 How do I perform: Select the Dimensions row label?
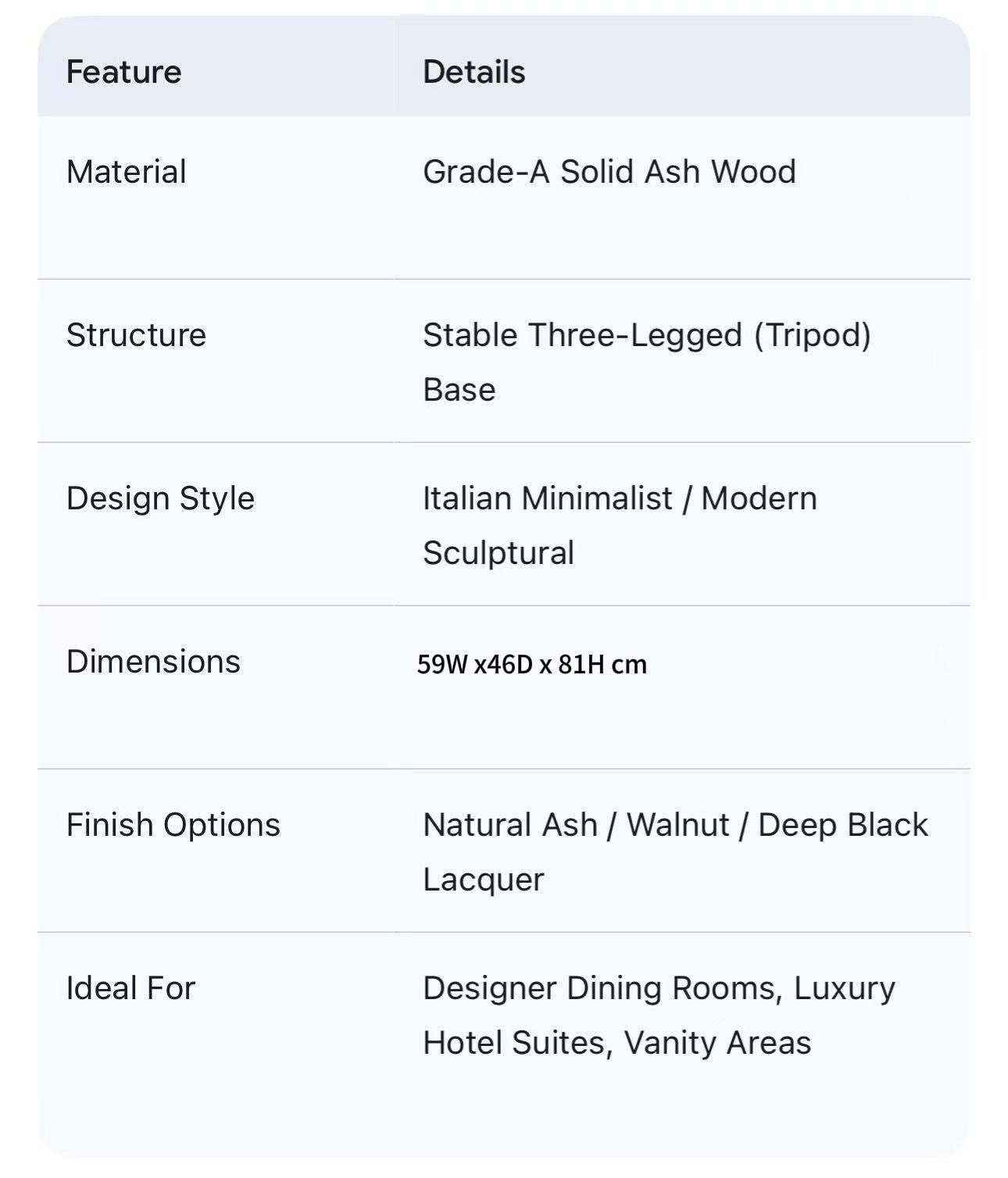[x=153, y=662]
